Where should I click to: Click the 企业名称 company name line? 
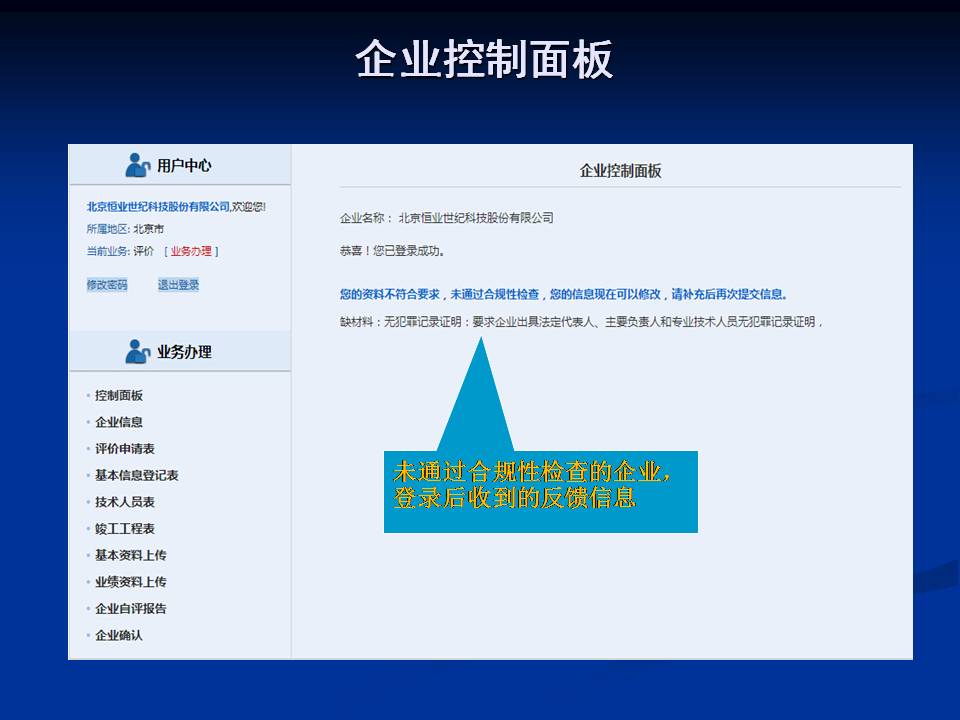point(446,218)
